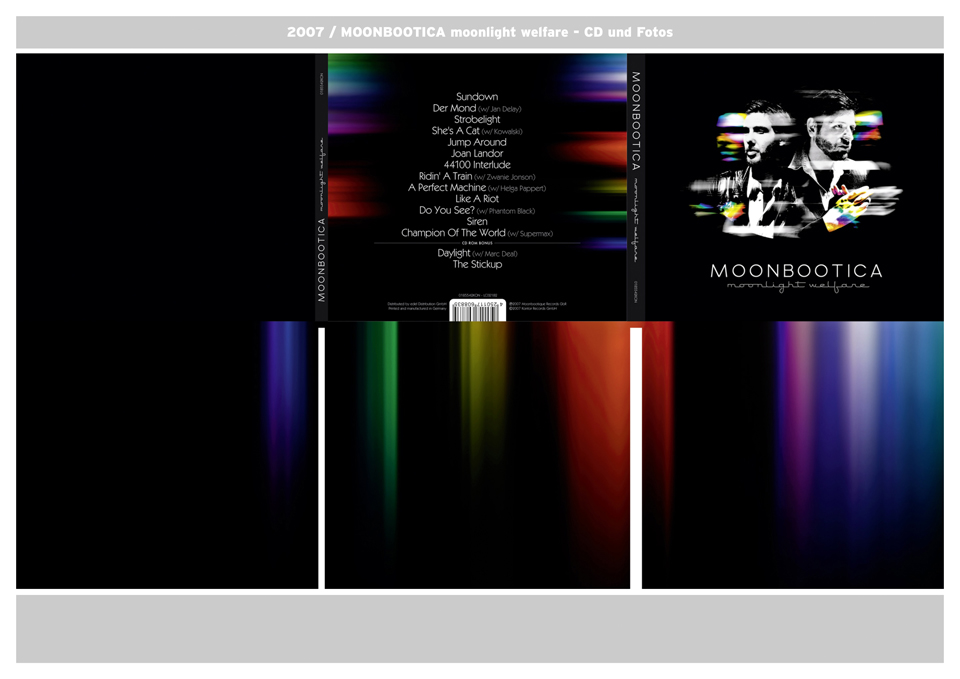Click the vertical MOONBOOTICA text on left spine

tap(322, 260)
